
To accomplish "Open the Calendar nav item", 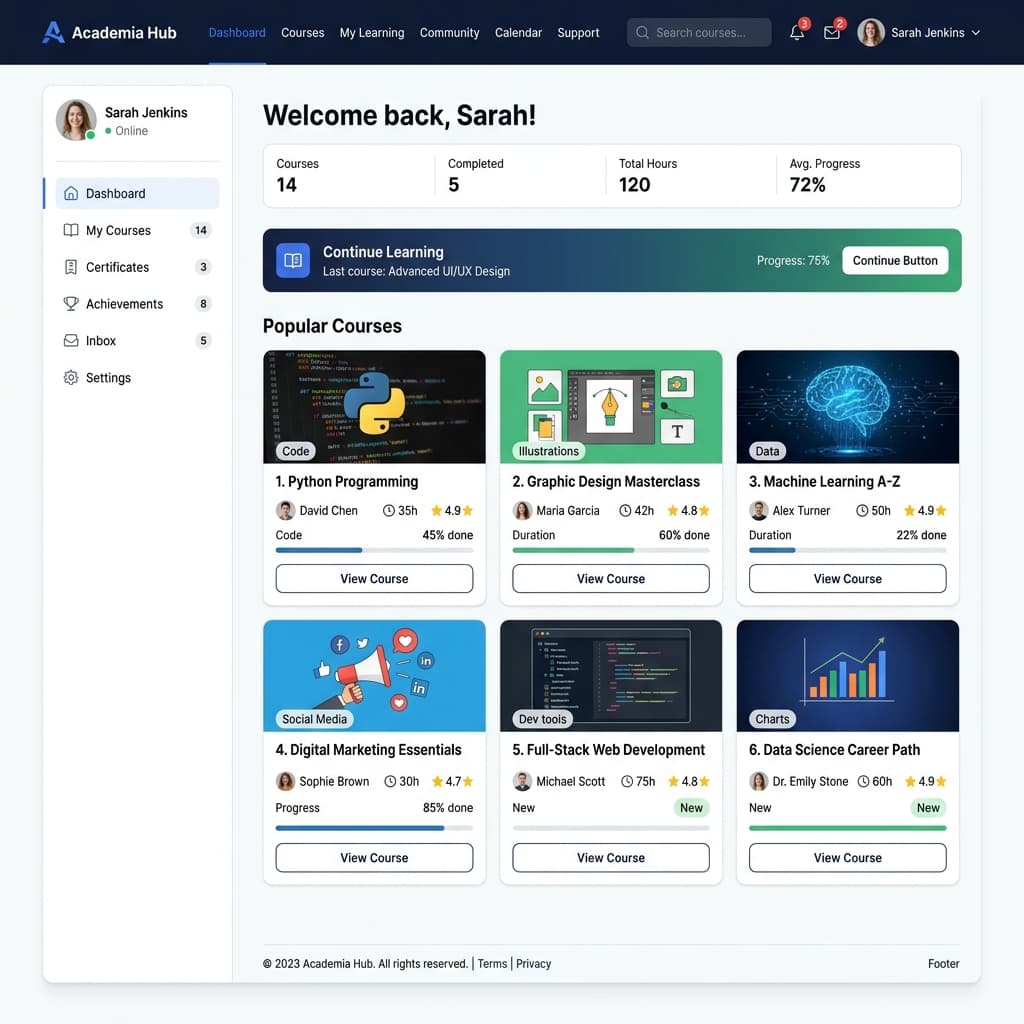I will [x=518, y=33].
